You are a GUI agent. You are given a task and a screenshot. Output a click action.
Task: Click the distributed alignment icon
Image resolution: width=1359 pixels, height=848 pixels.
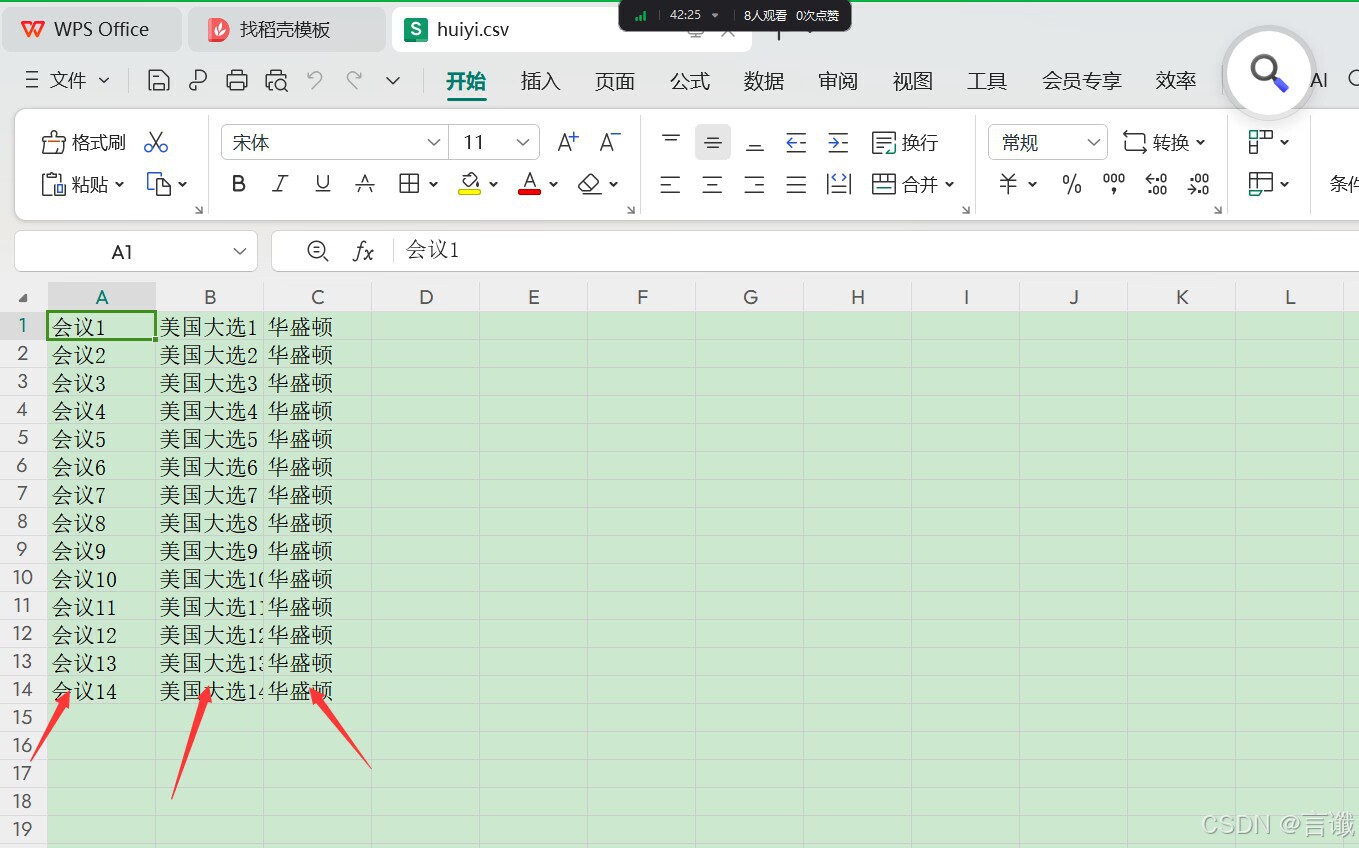(x=839, y=184)
